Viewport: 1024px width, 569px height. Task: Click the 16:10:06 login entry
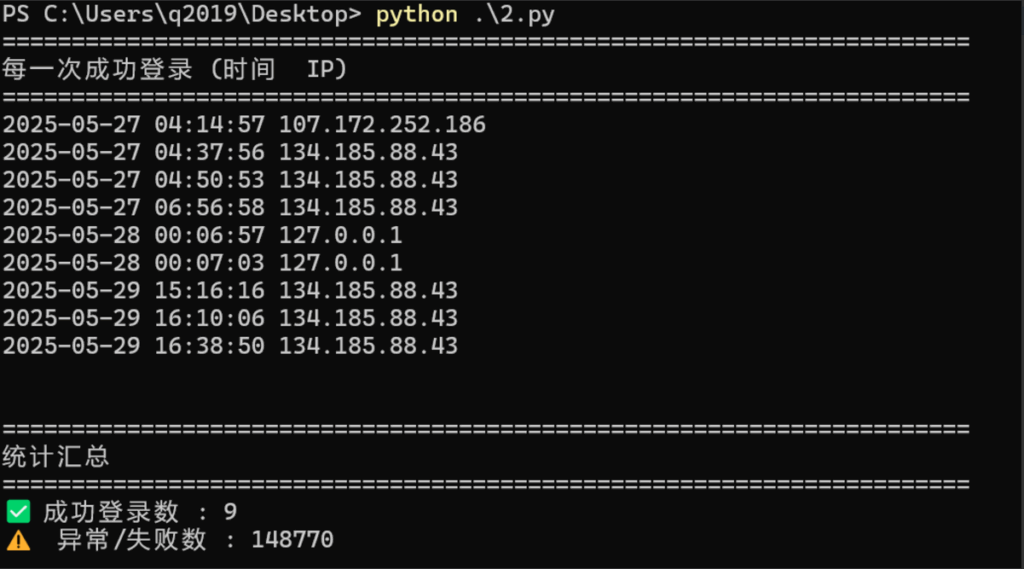click(230, 318)
